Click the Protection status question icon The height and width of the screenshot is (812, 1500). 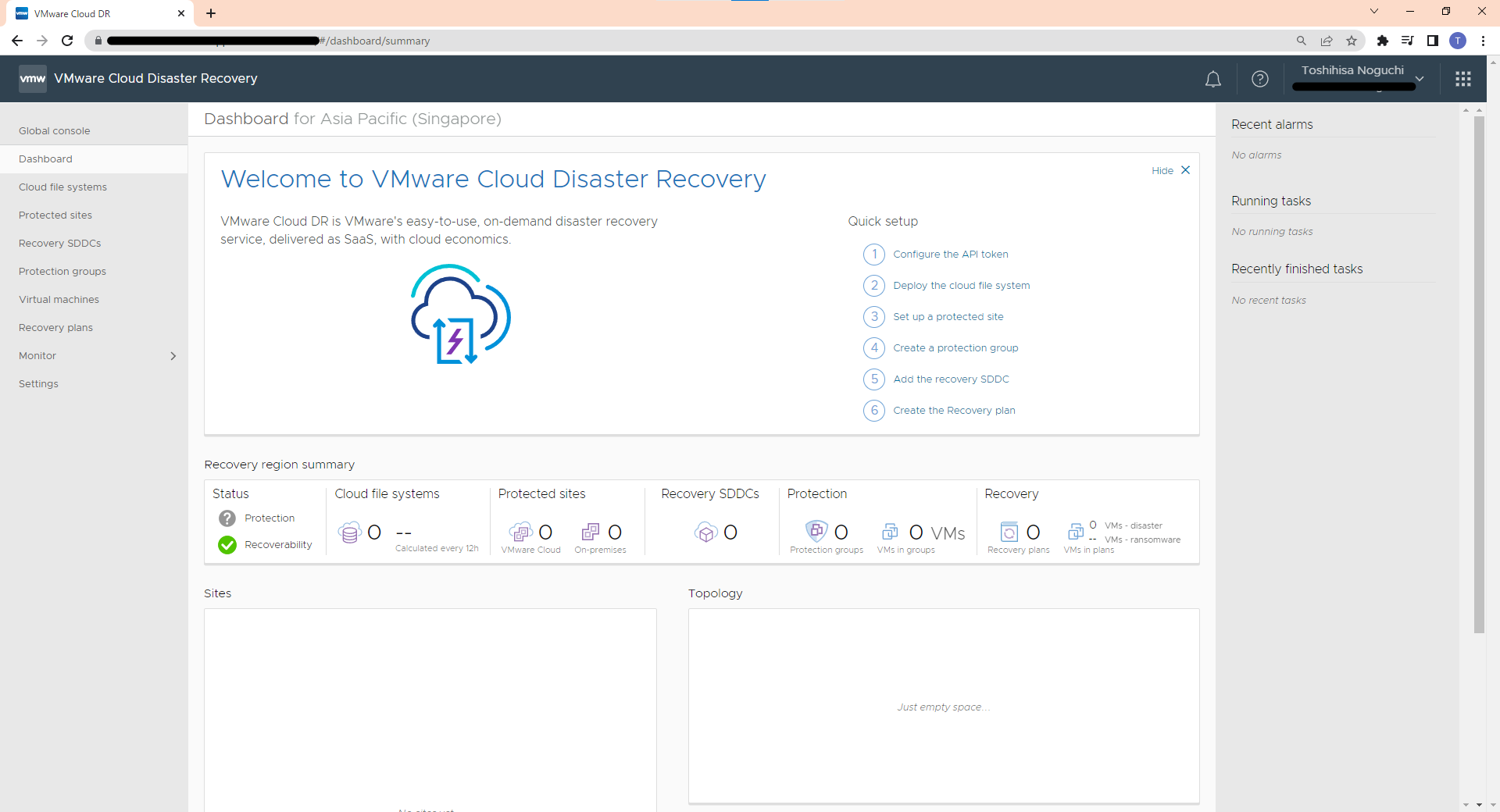[227, 518]
